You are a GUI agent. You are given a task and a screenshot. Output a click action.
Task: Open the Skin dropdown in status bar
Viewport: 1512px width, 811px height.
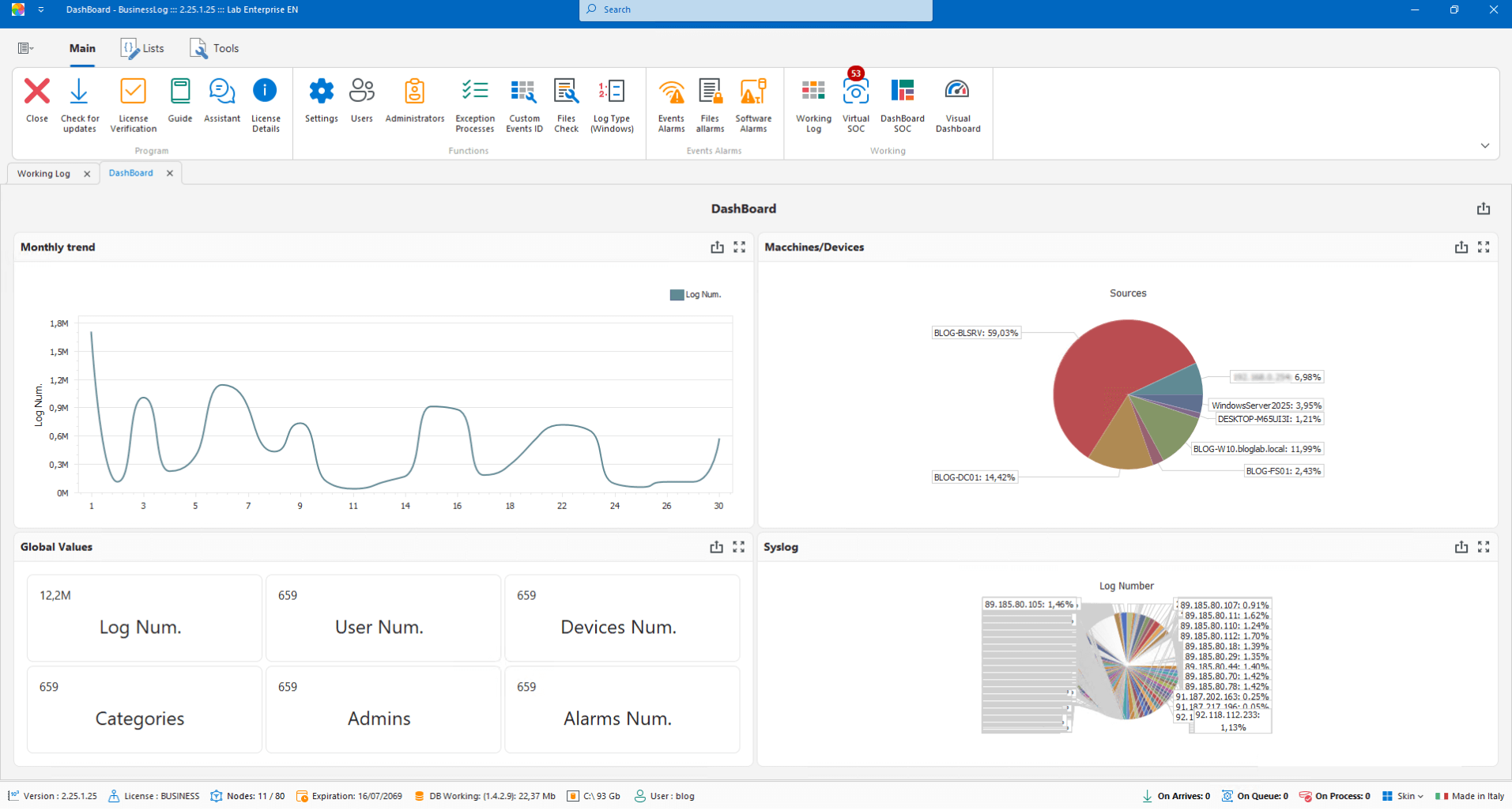[x=1404, y=796]
